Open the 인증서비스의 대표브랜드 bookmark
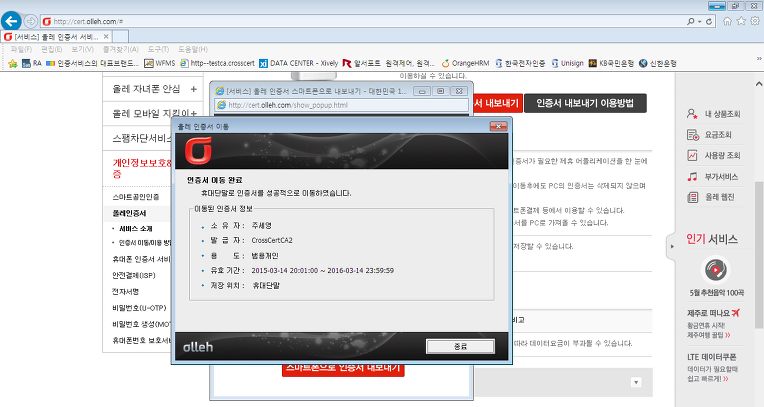This screenshot has width=764, height=407. pyautogui.click(x=93, y=63)
